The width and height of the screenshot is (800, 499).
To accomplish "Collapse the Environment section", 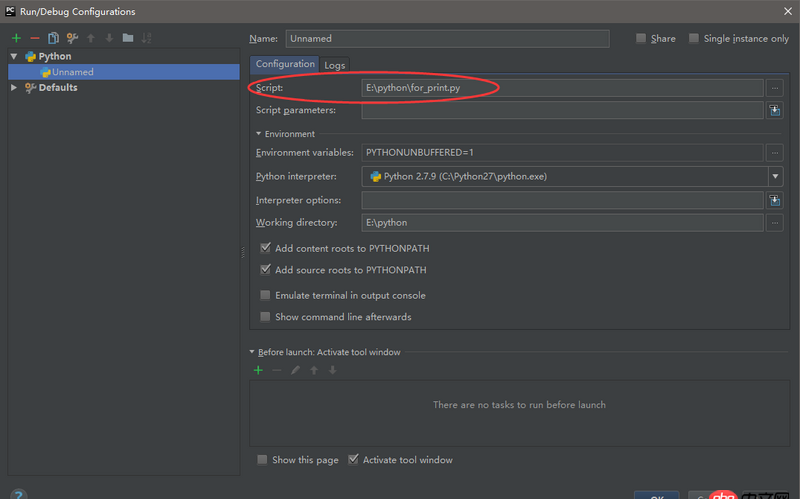I will coord(259,134).
